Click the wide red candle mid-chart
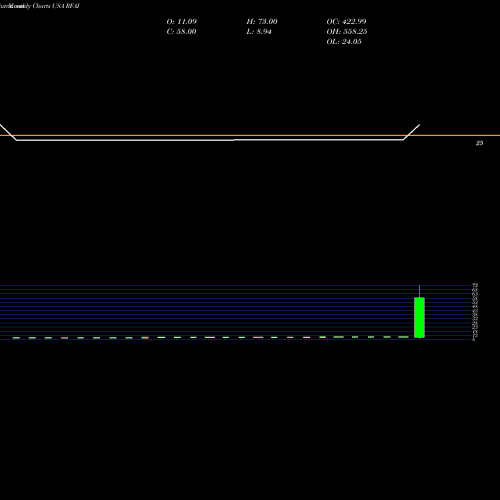500x500 pixels. pyautogui.click(x=258, y=338)
